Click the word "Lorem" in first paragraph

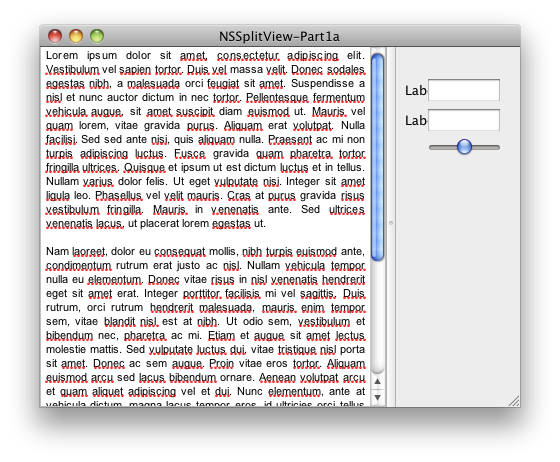62,56
